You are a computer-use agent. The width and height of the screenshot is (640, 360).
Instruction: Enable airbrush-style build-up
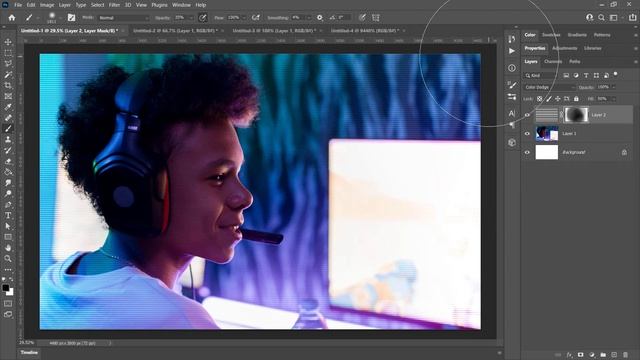pos(256,18)
